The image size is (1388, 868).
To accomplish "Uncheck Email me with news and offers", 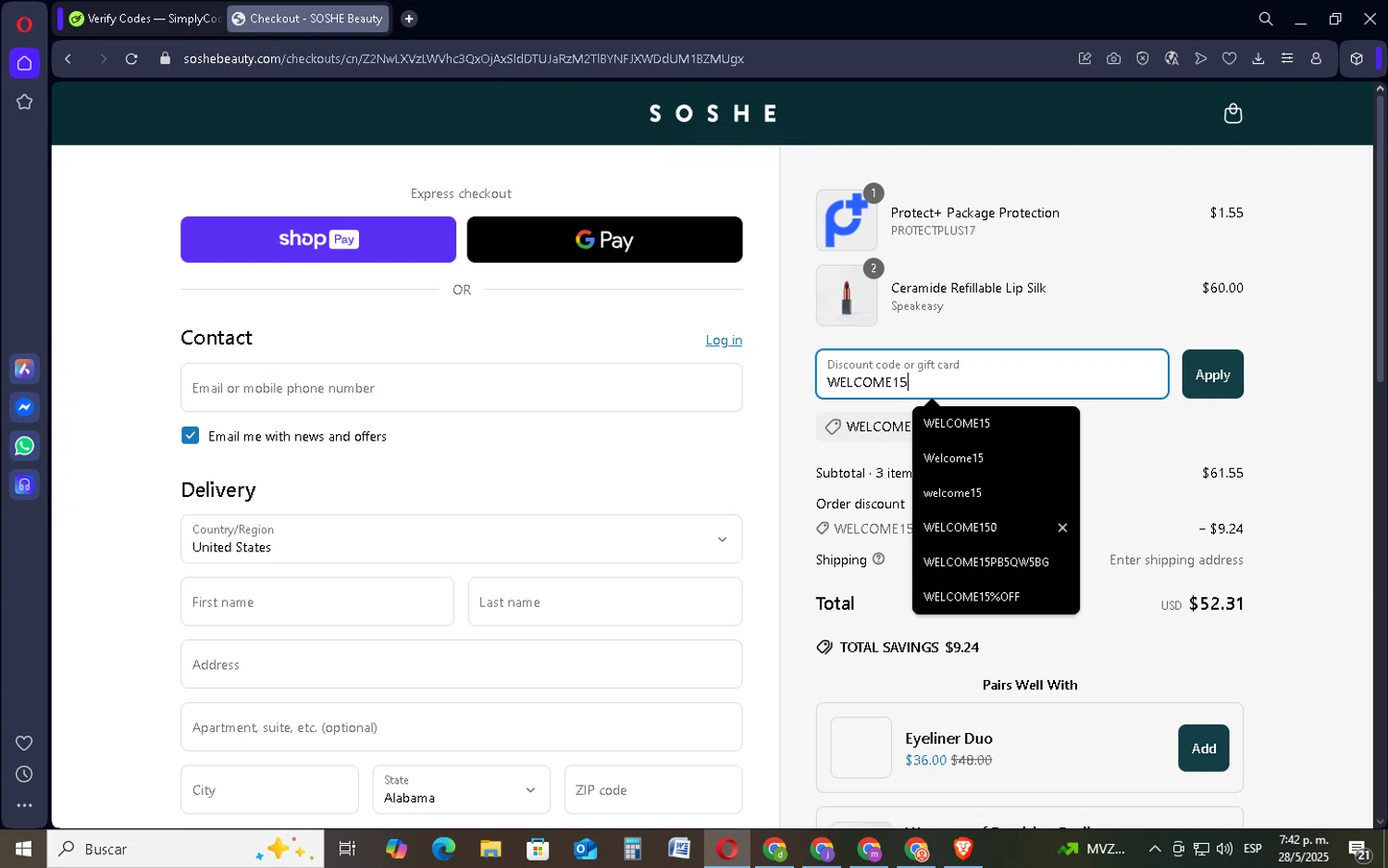I will (191, 436).
